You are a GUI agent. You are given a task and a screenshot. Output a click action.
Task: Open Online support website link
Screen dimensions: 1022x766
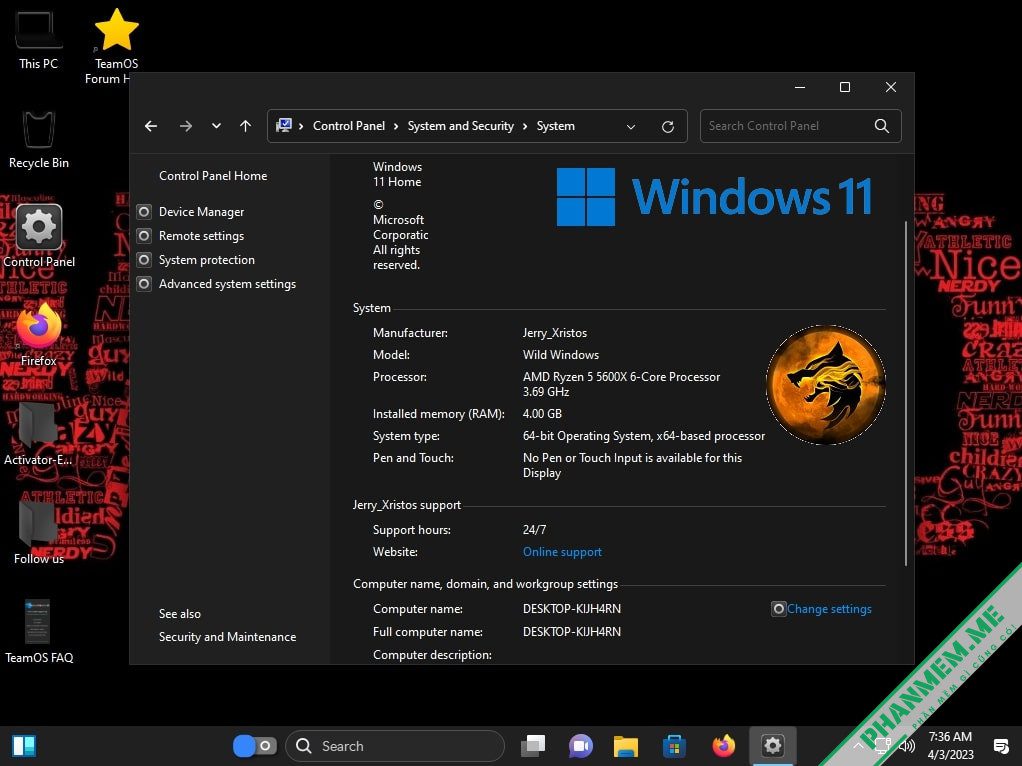click(x=562, y=552)
